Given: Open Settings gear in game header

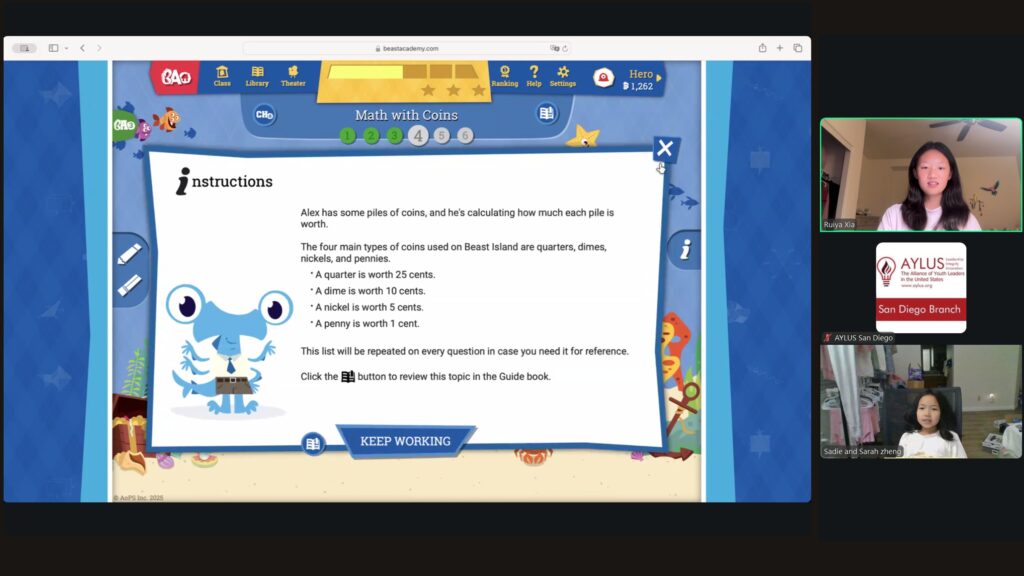Looking at the screenshot, I should point(563,76).
